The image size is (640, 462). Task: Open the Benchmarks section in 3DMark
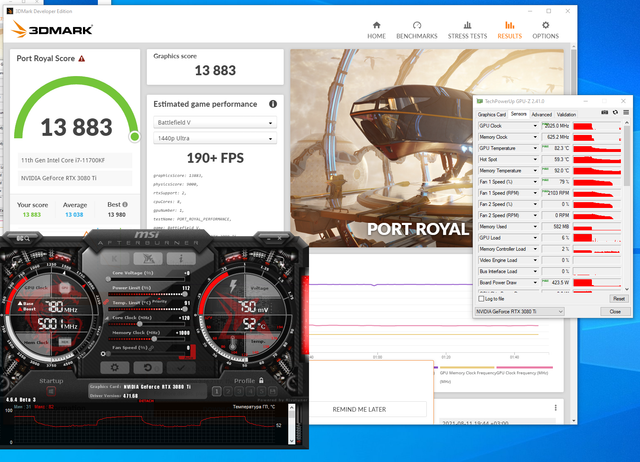point(417,30)
